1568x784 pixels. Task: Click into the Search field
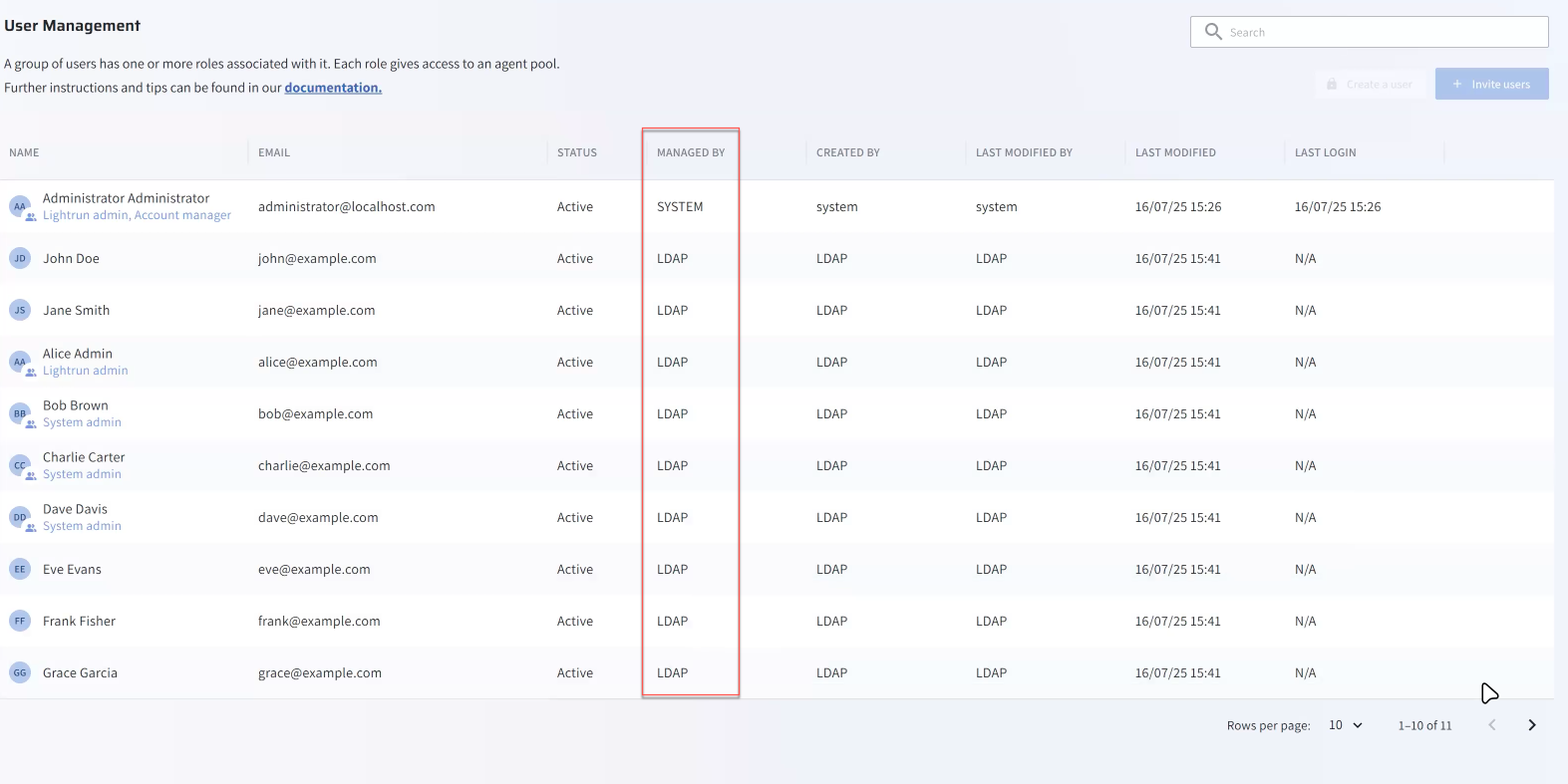click(1381, 32)
